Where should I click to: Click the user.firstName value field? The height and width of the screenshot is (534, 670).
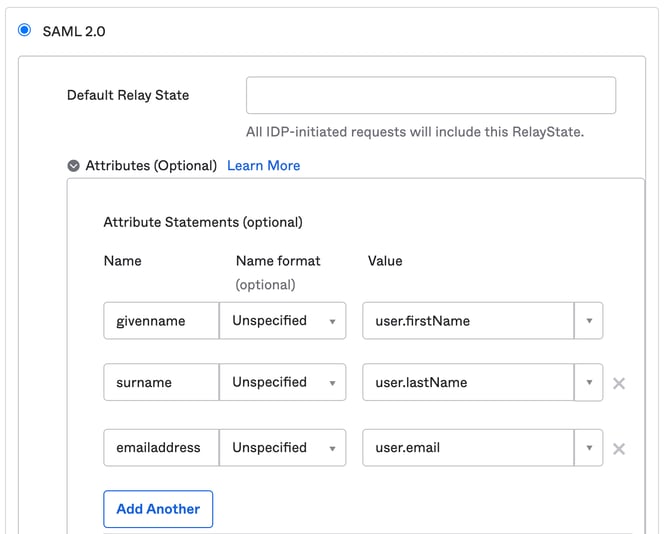pyautogui.click(x=467, y=321)
